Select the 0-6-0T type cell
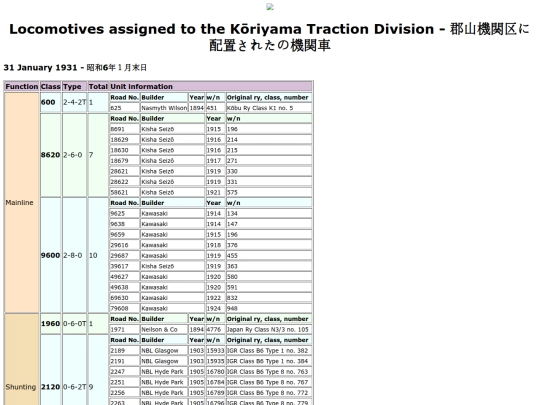 74,324
